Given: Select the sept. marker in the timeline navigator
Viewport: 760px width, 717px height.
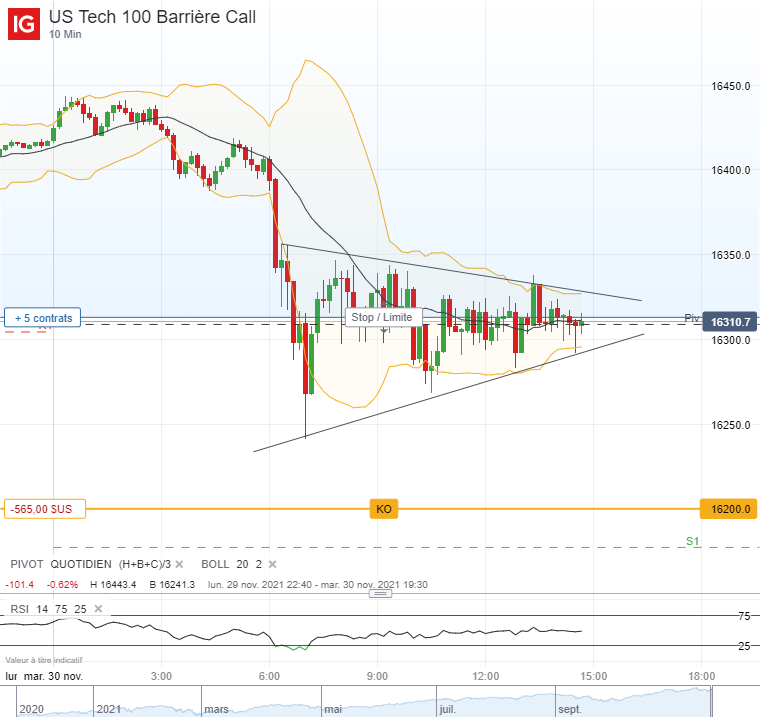Looking at the screenshot, I should click(570, 709).
